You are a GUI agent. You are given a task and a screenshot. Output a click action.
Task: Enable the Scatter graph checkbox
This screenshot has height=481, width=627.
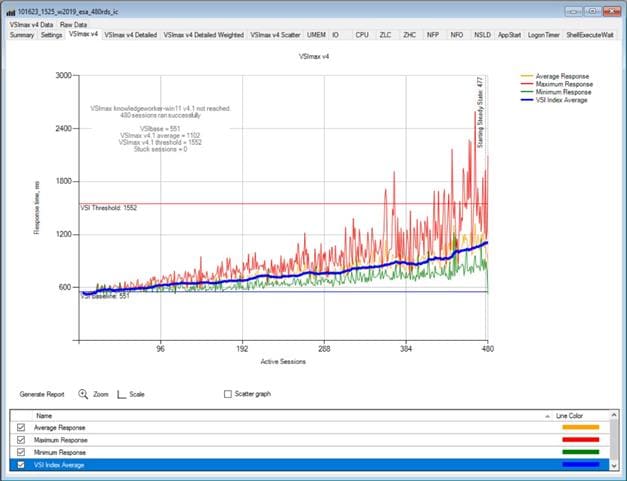(x=228, y=394)
